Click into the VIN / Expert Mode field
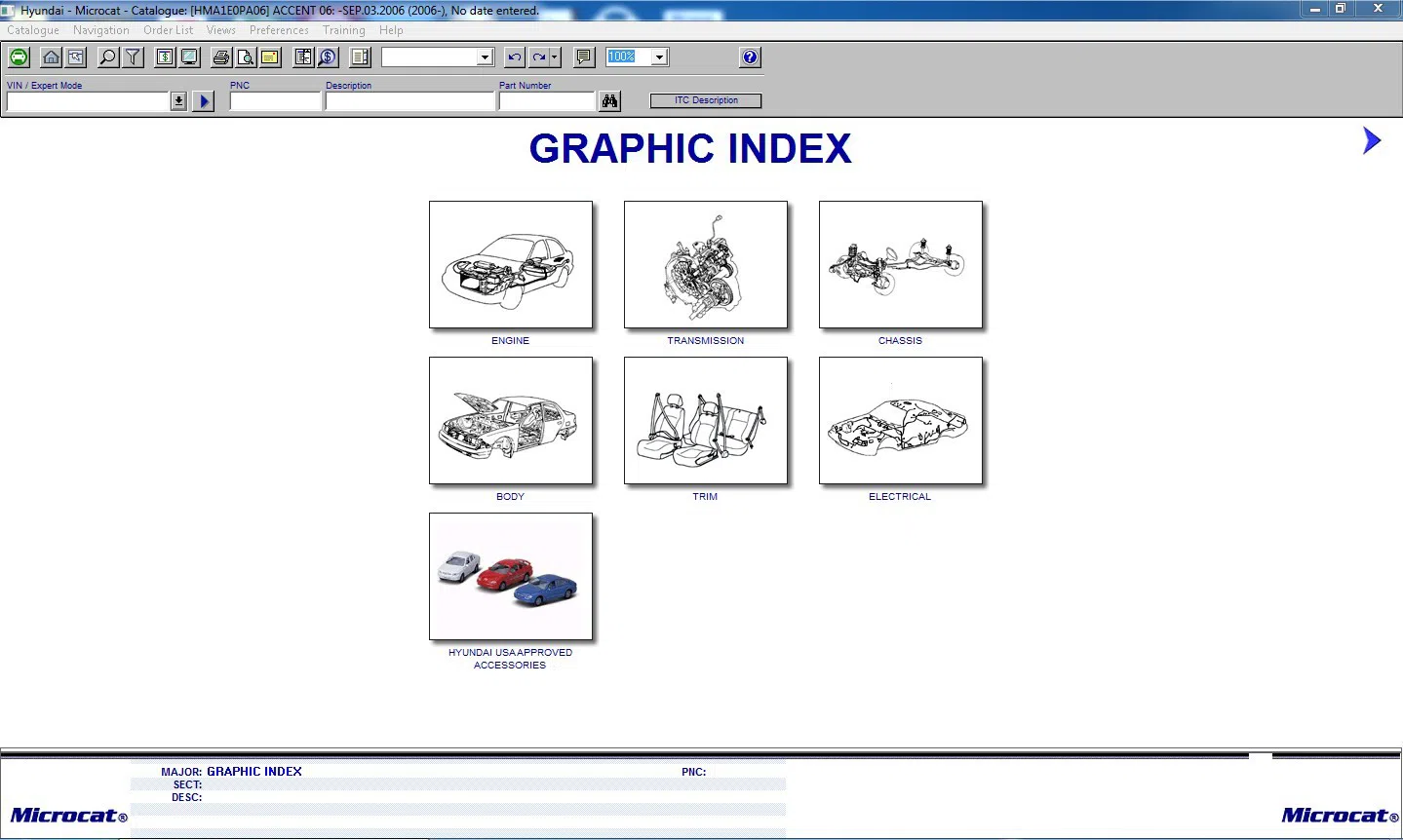The height and width of the screenshot is (840, 1403). [88, 101]
